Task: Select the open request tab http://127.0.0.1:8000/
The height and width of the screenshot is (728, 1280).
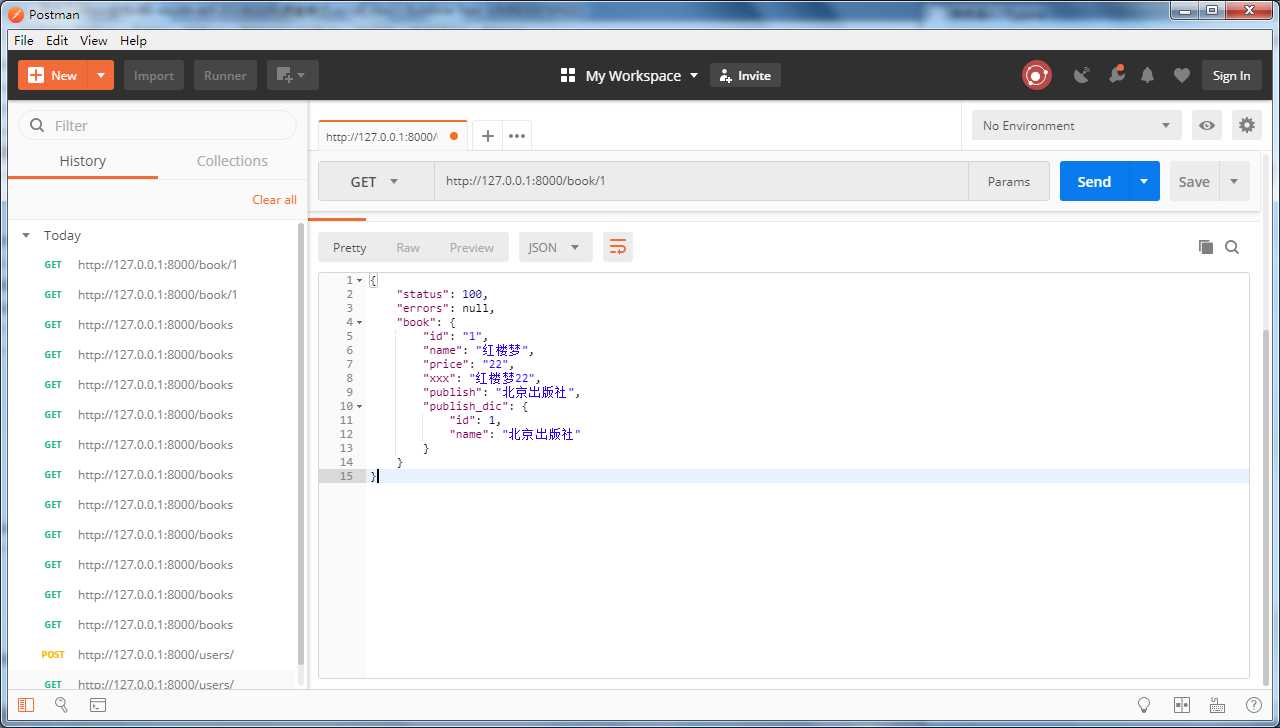Action: [x=391, y=136]
